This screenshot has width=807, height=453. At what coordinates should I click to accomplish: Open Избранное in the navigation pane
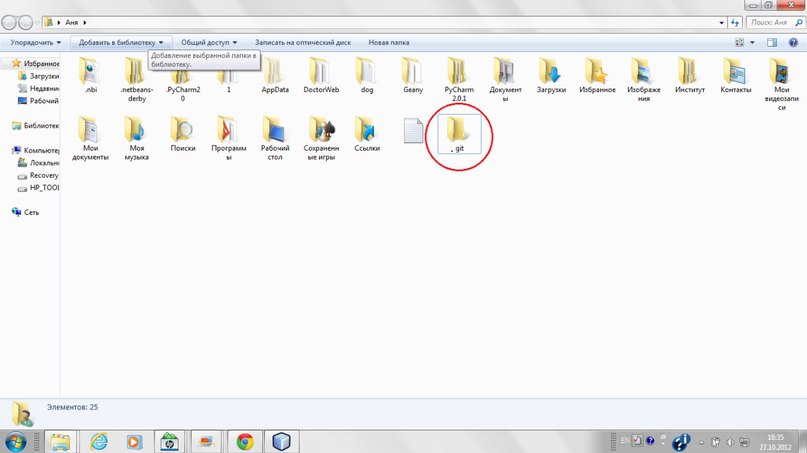click(x=35, y=63)
